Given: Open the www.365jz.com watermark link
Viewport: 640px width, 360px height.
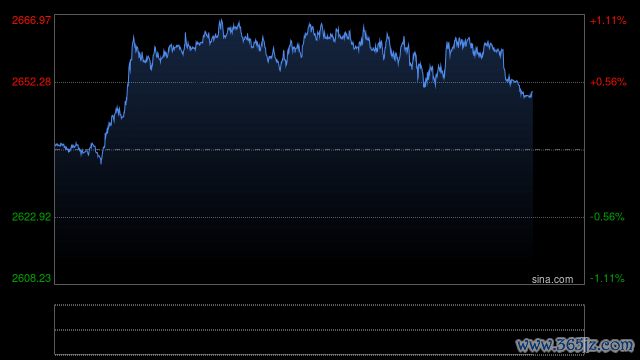Looking at the screenshot, I should pyautogui.click(x=575, y=345).
